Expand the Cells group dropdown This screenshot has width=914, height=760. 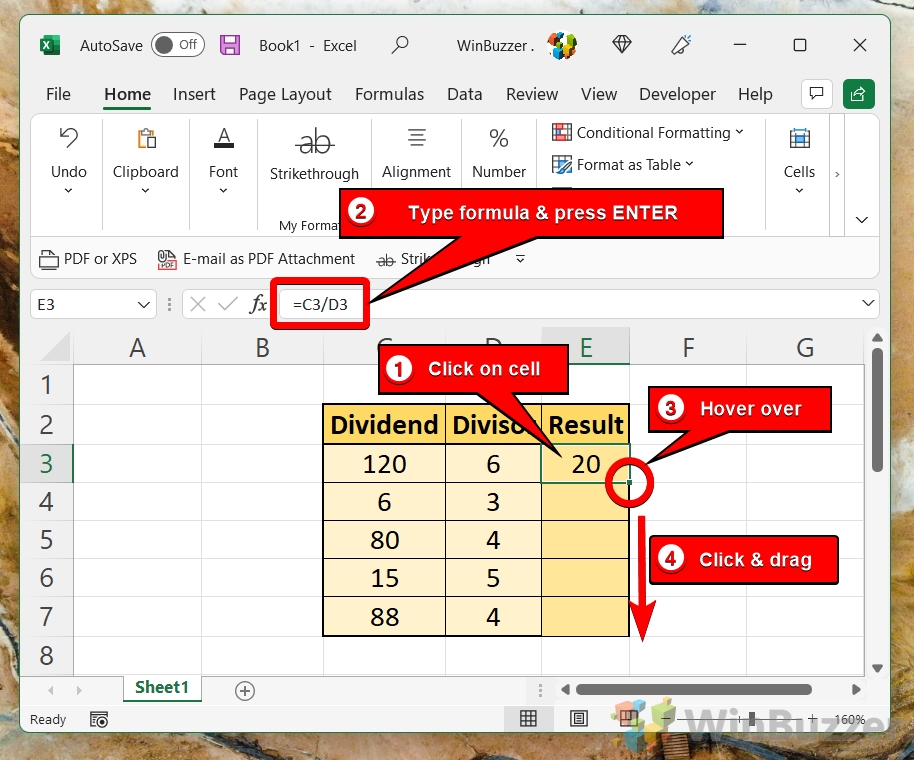click(x=799, y=191)
